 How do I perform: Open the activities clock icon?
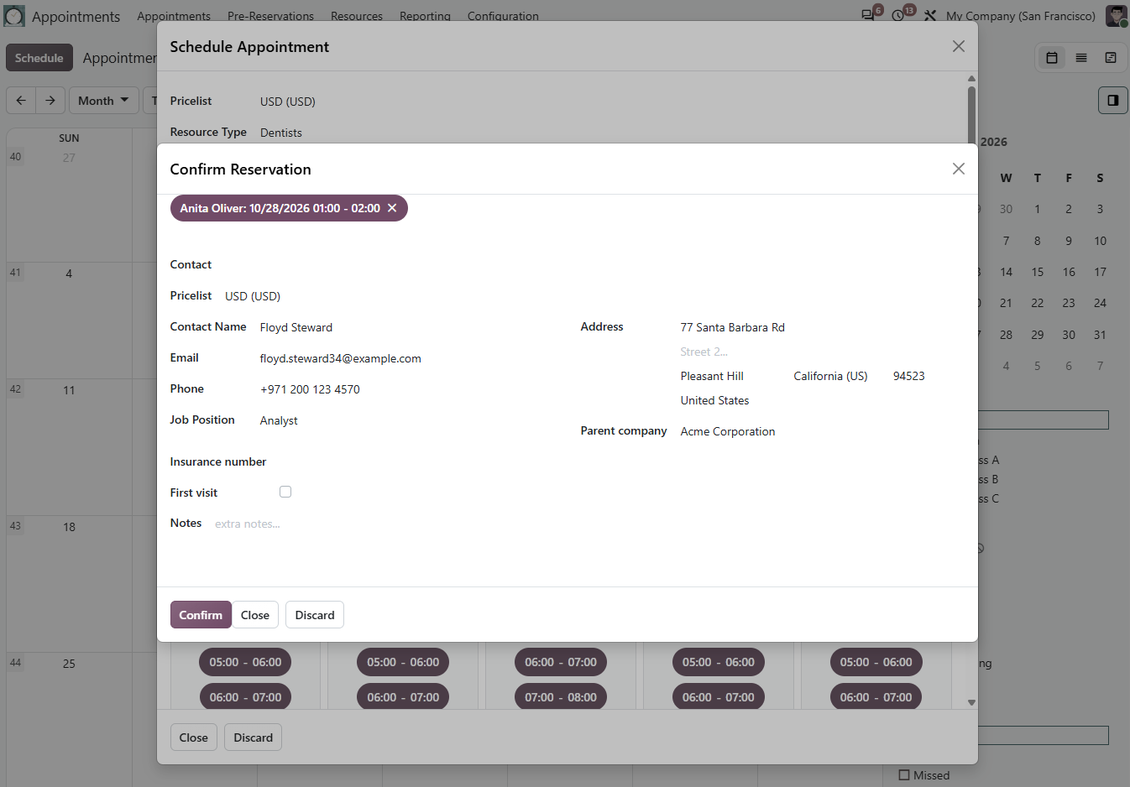(898, 15)
